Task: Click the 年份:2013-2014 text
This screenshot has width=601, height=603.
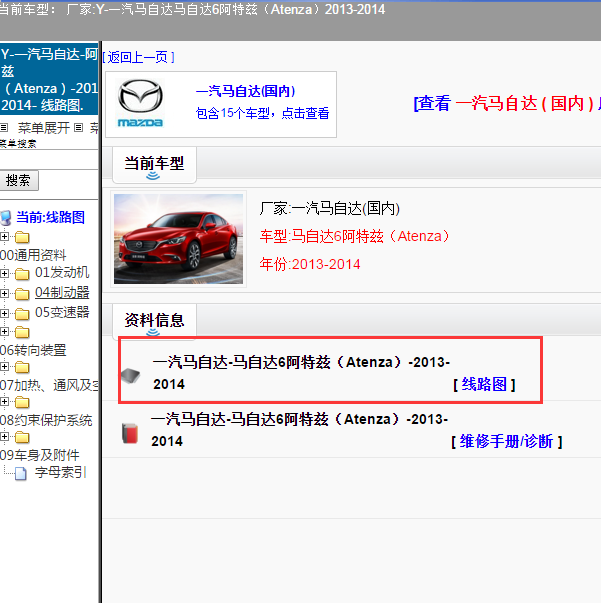Action: click(310, 265)
